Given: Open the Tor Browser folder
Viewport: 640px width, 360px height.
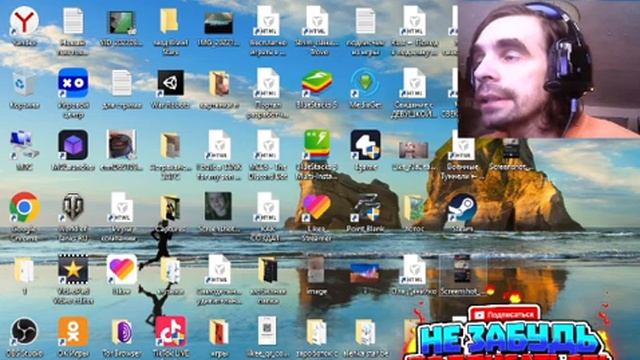Looking at the screenshot, I should [122, 332].
